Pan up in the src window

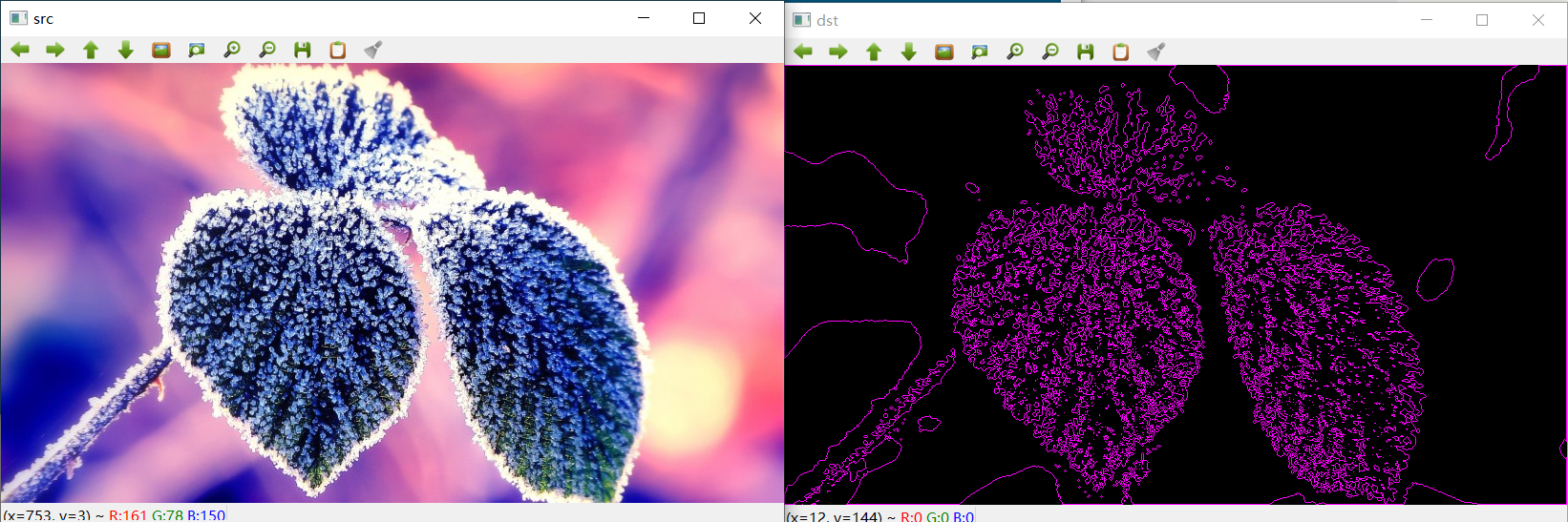coord(91,50)
